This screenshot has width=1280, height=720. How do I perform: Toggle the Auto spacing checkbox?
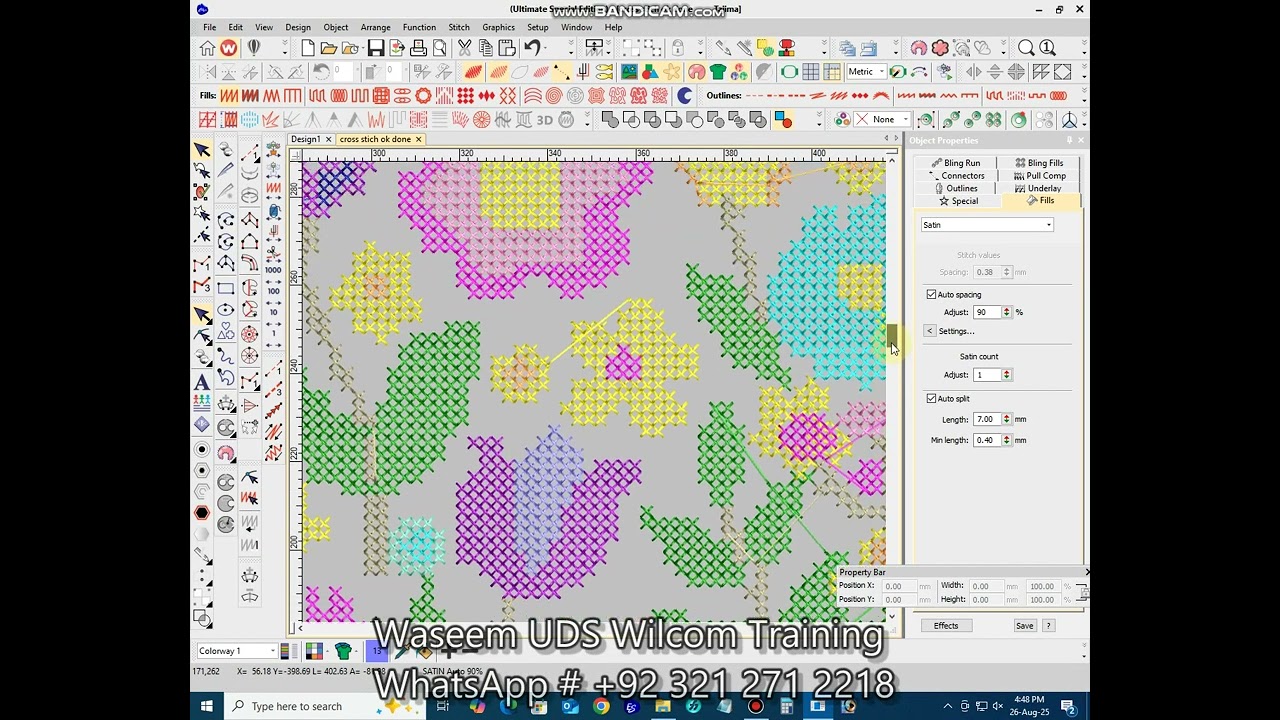[x=932, y=295]
